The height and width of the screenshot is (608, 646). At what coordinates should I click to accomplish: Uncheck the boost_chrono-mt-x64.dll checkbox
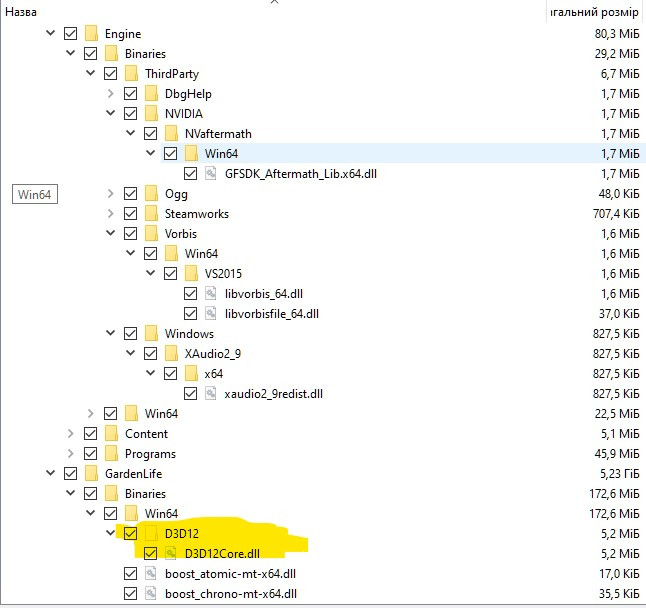pos(131,594)
